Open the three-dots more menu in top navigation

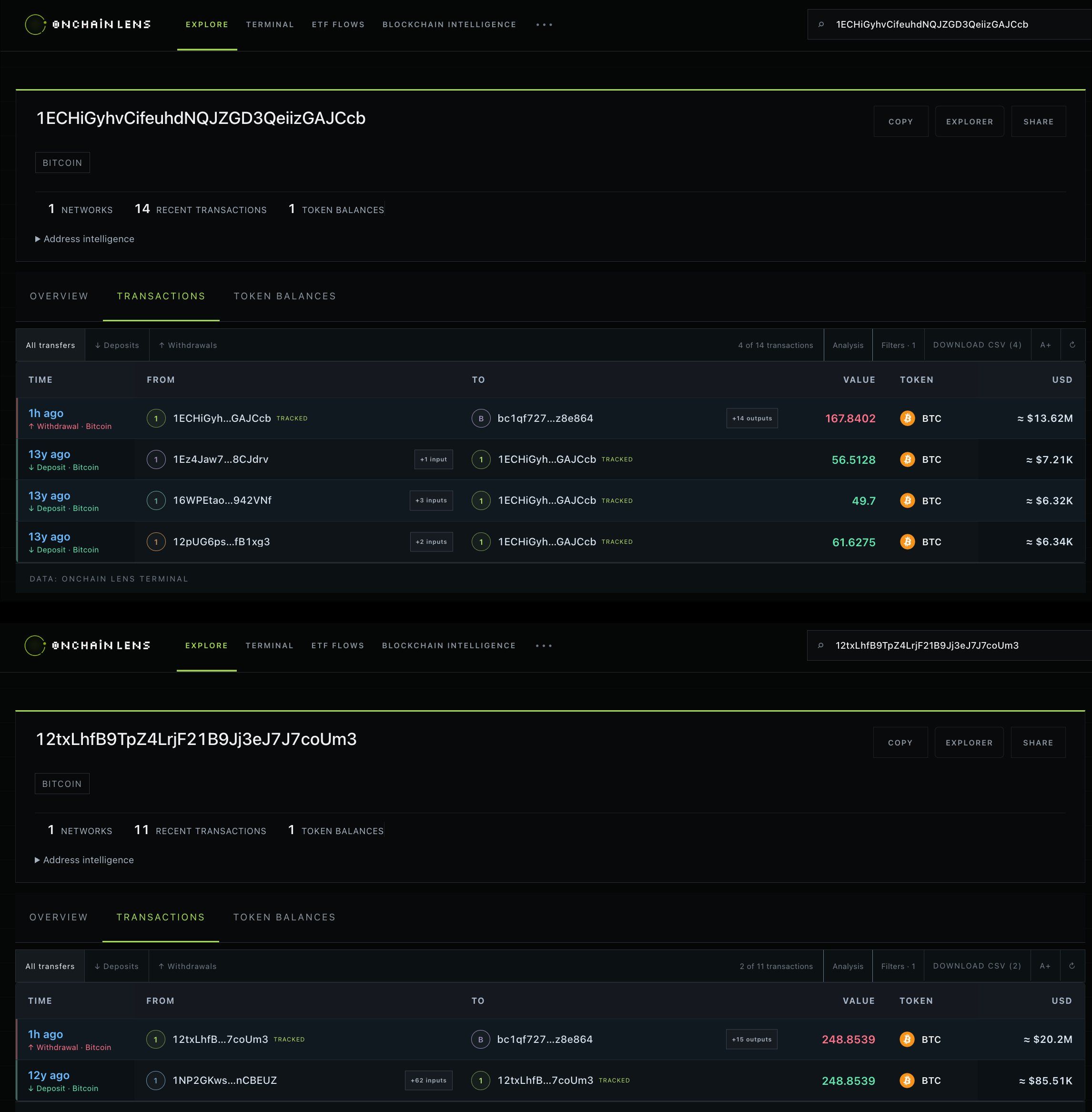coord(544,25)
